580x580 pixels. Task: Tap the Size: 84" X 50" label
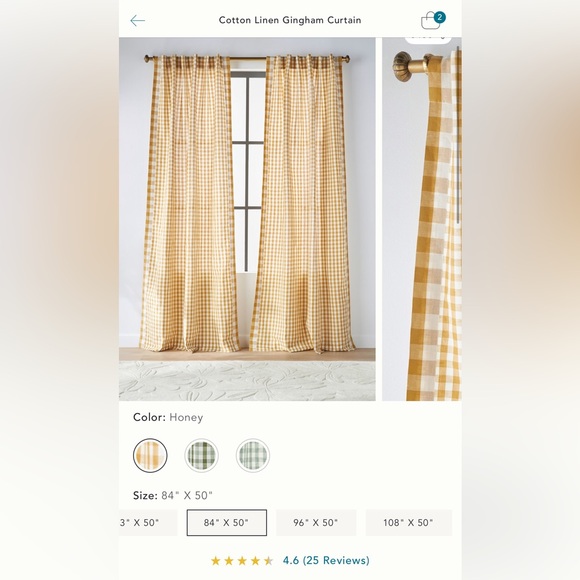pyautogui.click(x=173, y=495)
